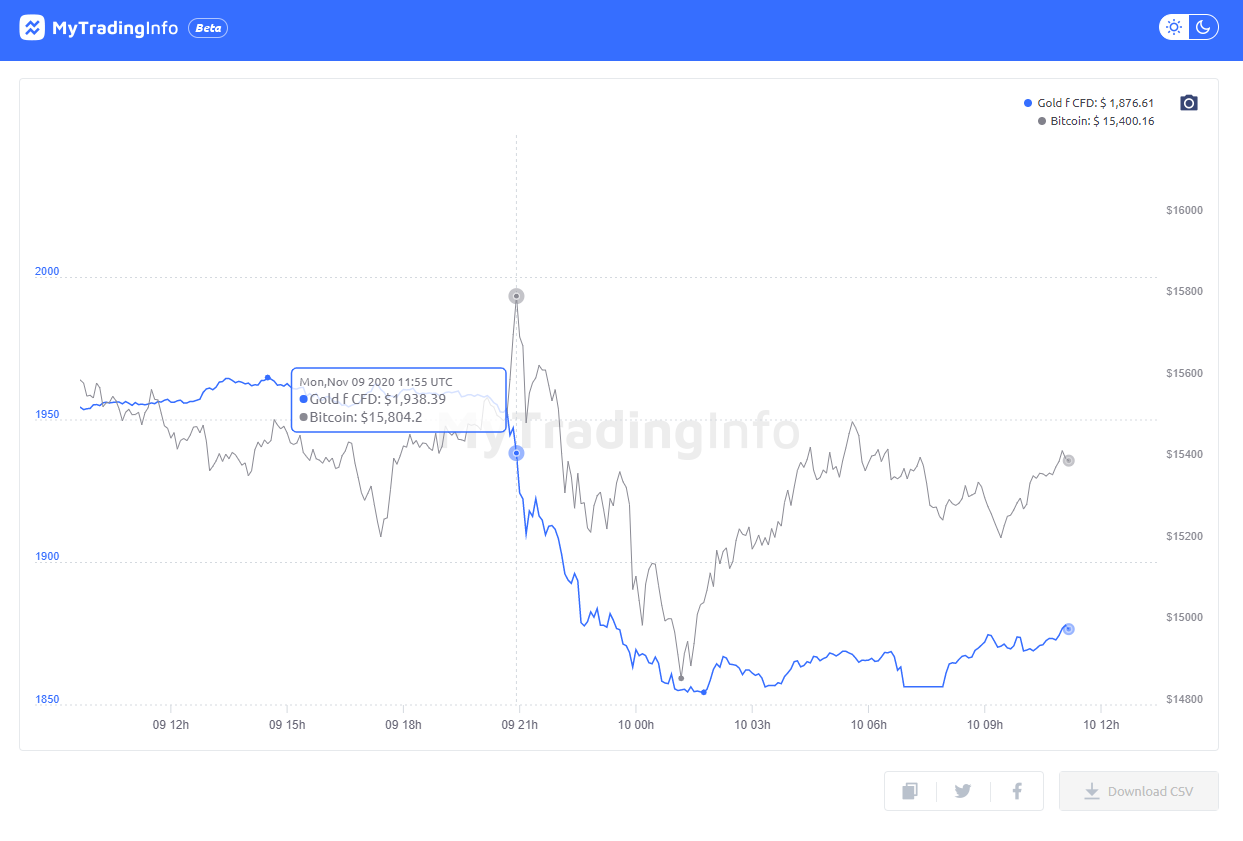Click the download arrow icon beside CSV
Screen dimensions: 1243x841
(x=1092, y=791)
